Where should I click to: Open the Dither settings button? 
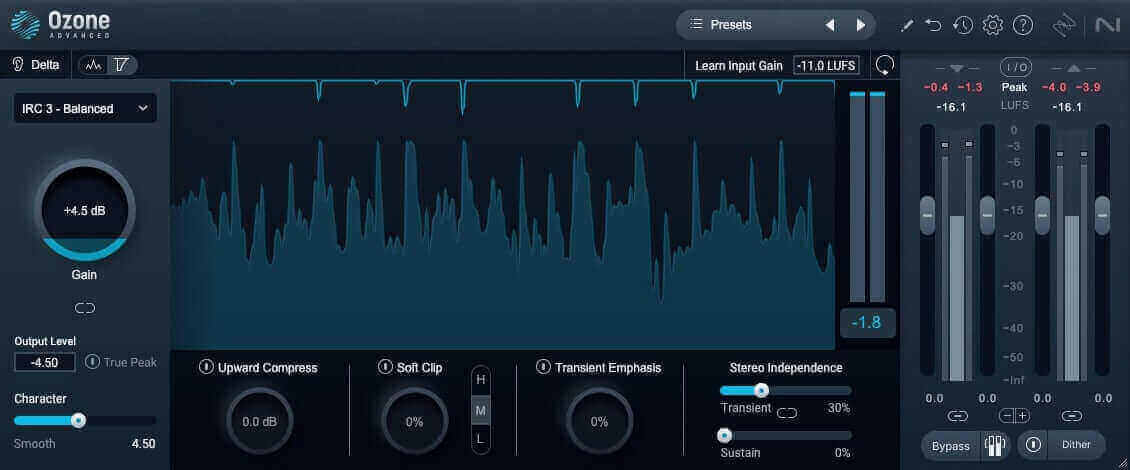[1077, 445]
